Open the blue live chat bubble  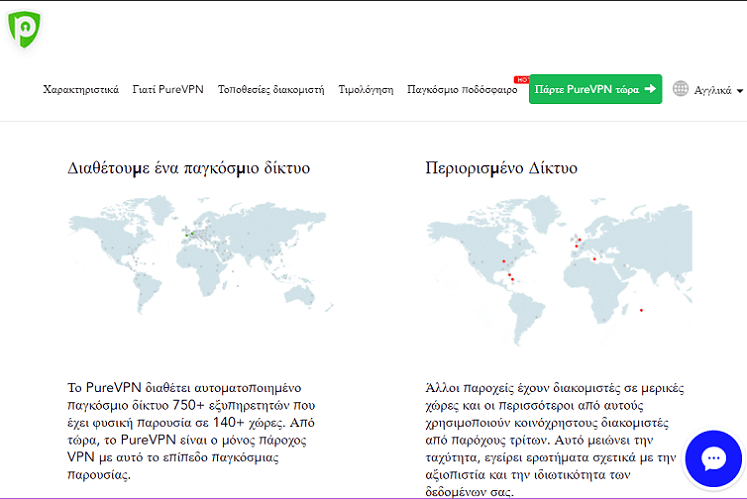click(713, 458)
